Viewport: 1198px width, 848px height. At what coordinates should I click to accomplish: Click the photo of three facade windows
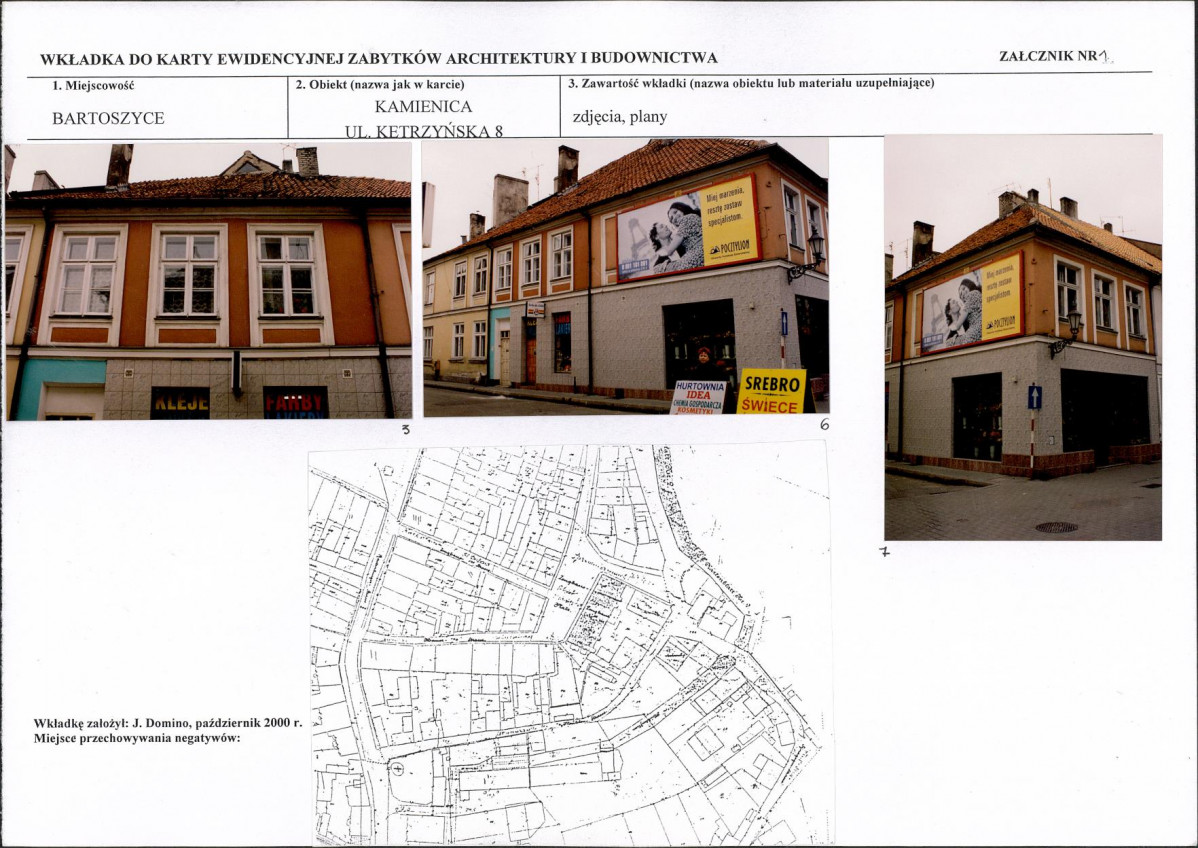pyautogui.click(x=209, y=281)
